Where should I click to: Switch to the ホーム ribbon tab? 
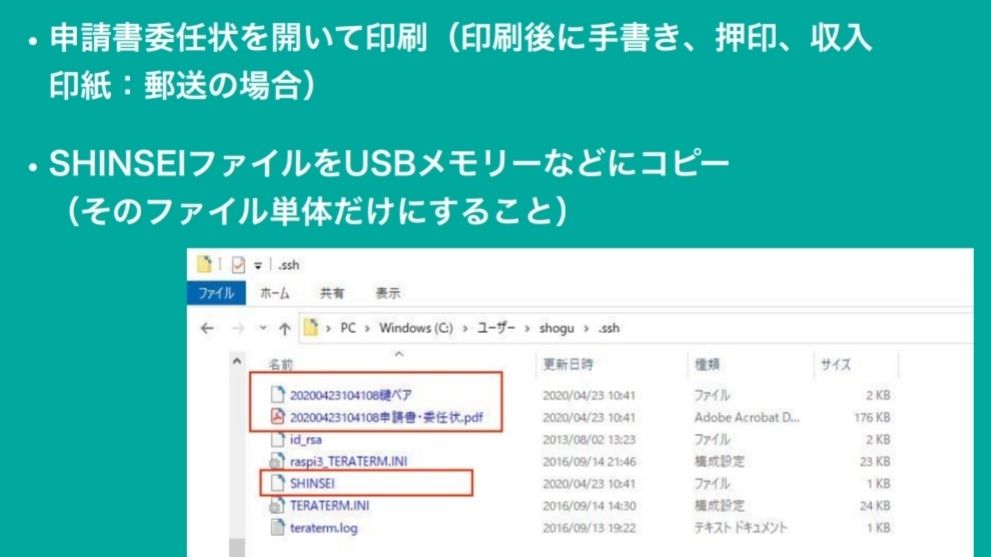point(275,294)
